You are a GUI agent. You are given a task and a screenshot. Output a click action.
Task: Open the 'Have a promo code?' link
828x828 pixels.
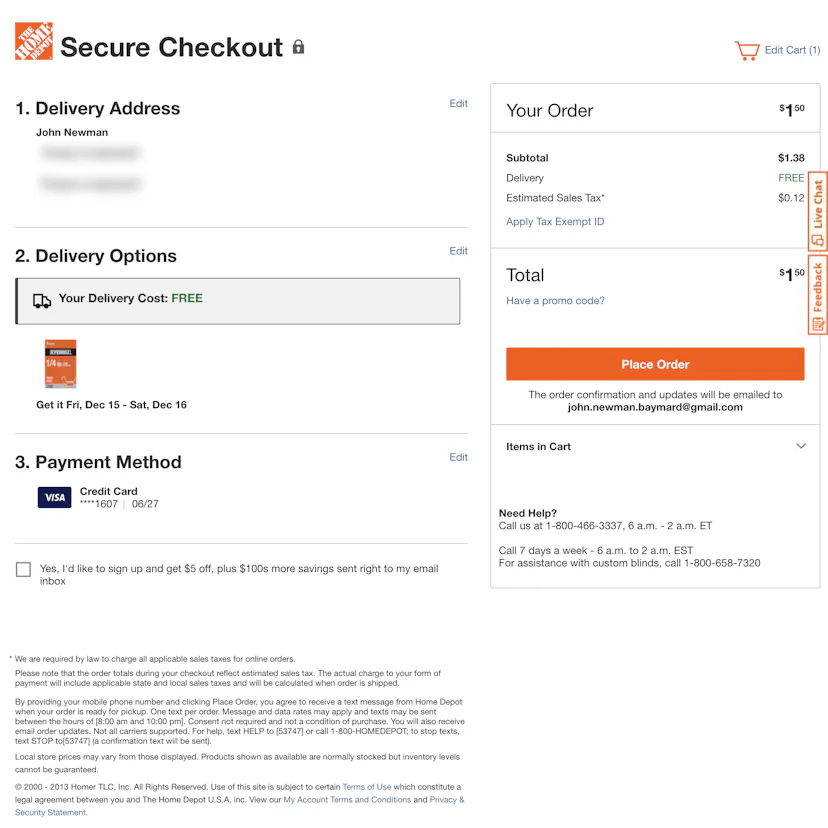[x=555, y=300]
